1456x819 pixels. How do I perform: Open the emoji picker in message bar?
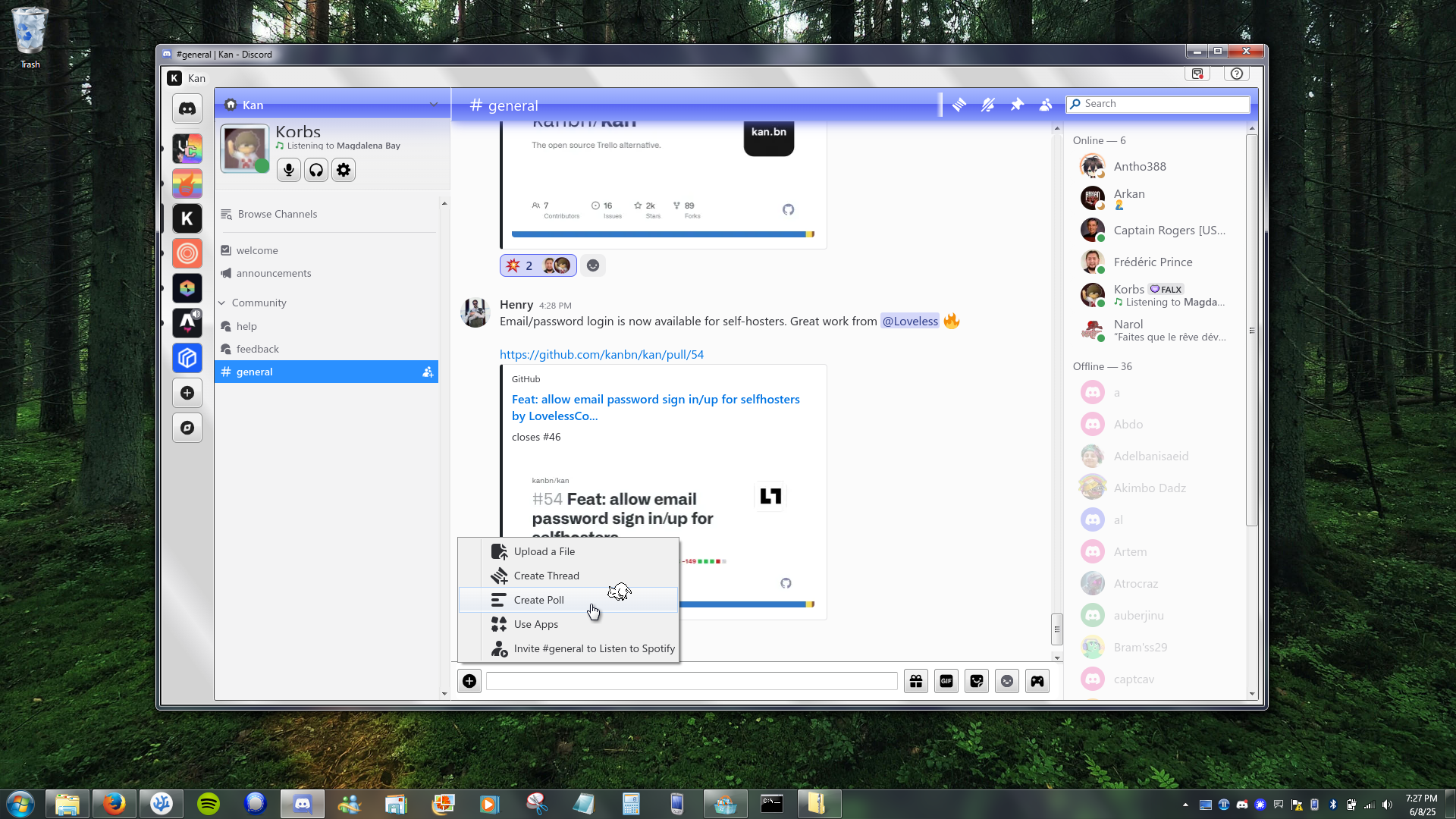click(1007, 681)
